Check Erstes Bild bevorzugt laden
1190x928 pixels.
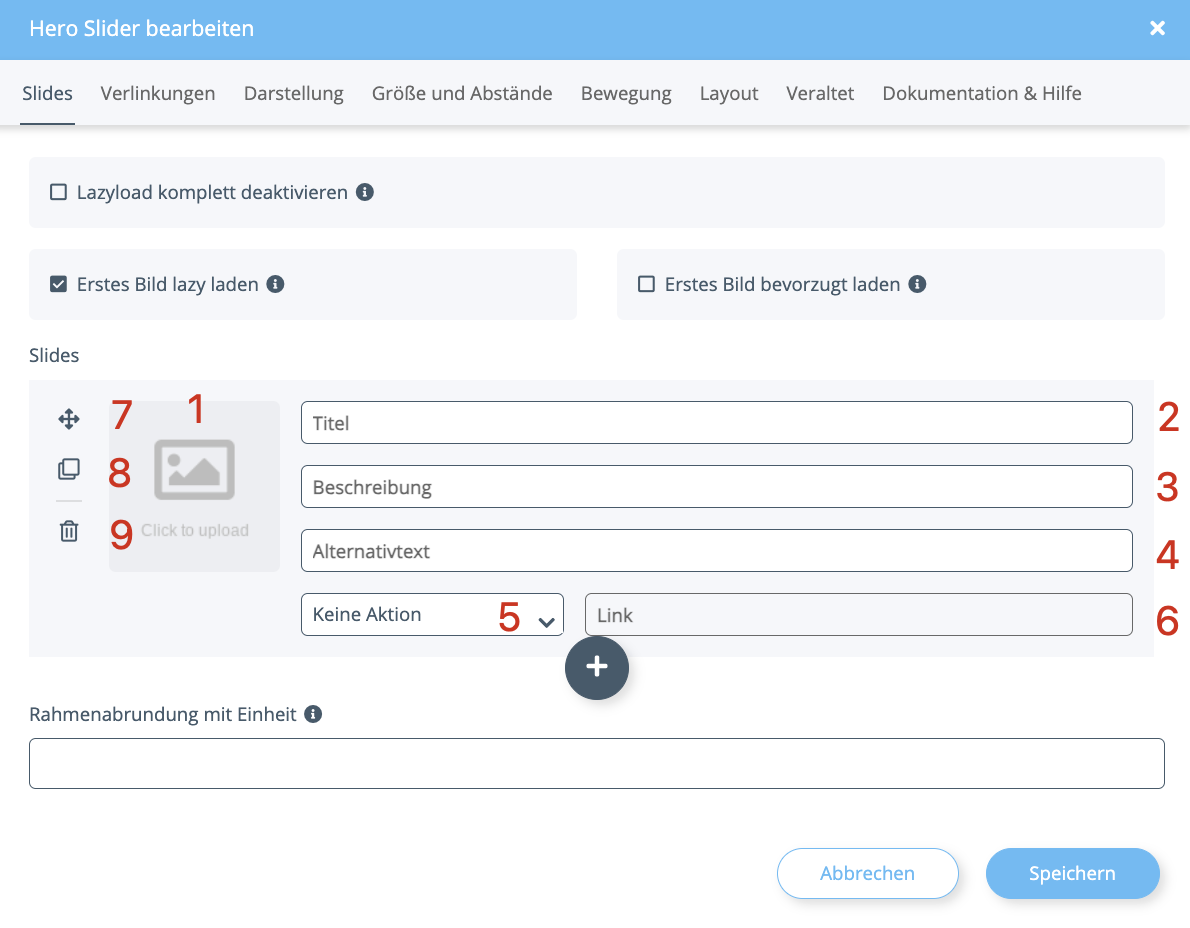(647, 284)
